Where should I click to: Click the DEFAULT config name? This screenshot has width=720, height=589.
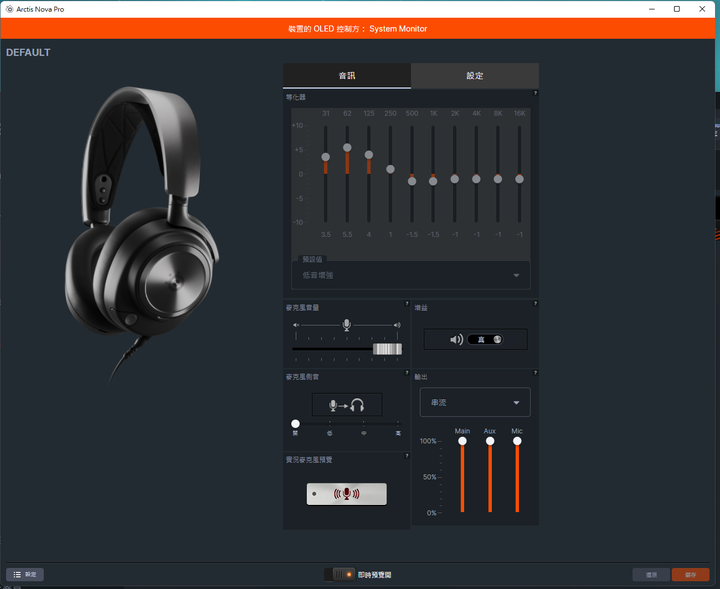28,52
